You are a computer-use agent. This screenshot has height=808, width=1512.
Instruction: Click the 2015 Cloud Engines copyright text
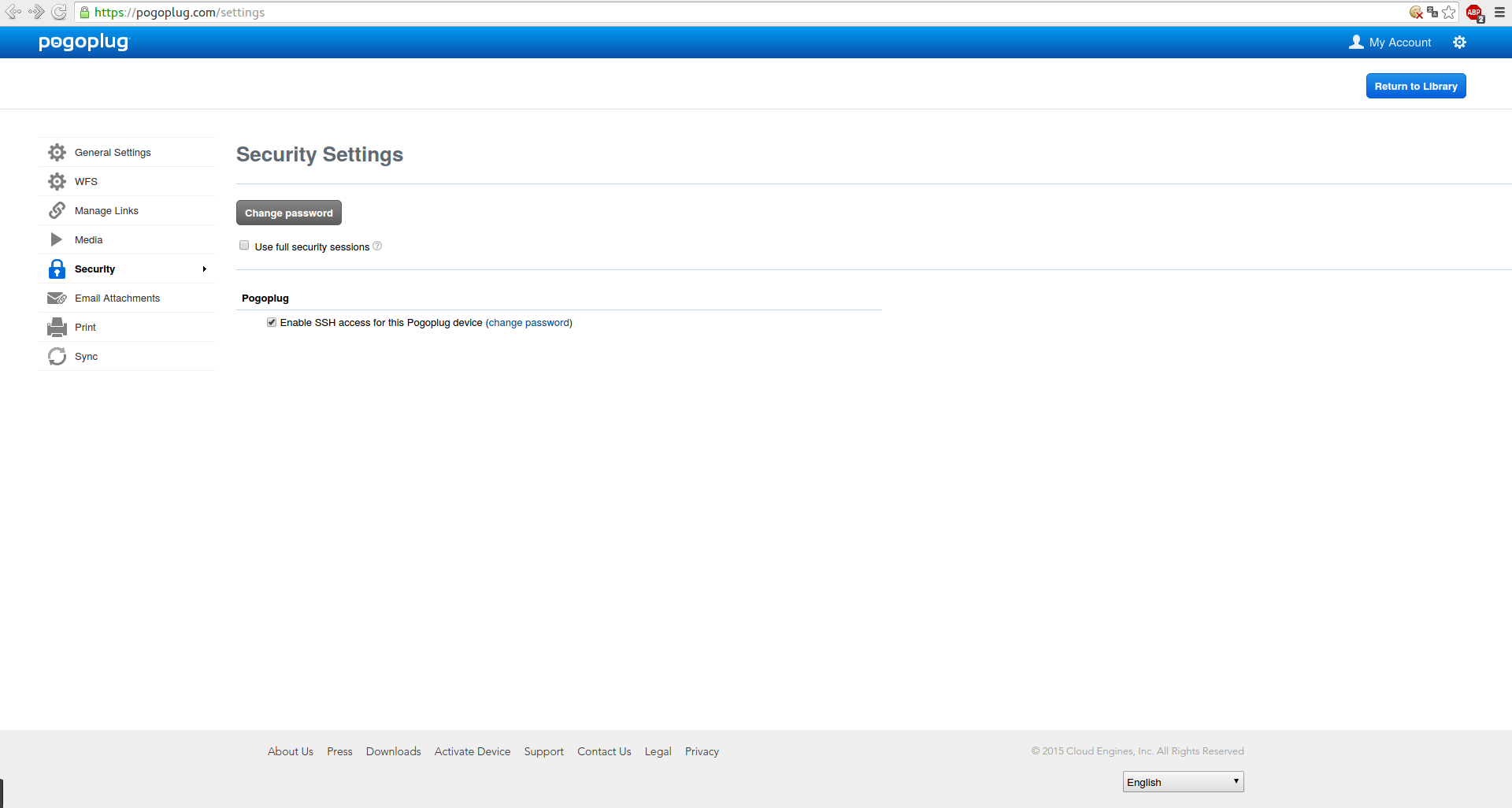pos(1138,751)
